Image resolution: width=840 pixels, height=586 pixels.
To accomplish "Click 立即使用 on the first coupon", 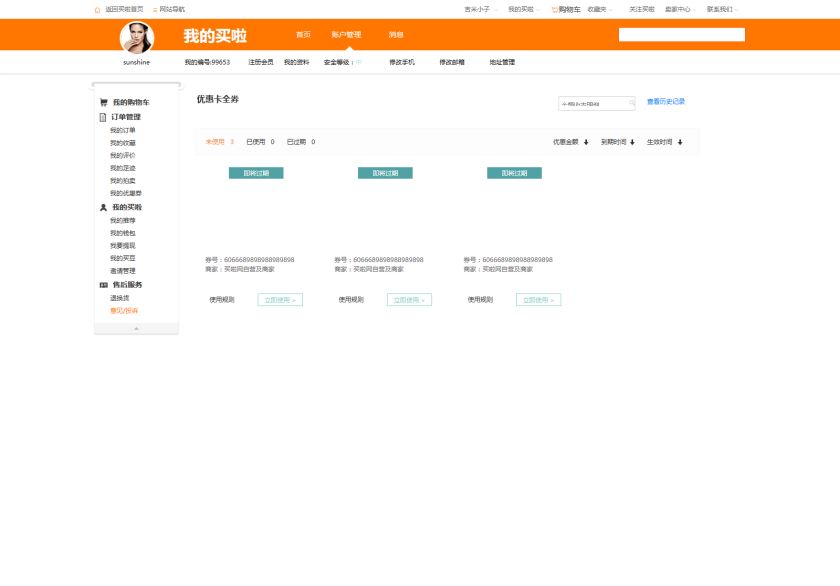I will click(x=280, y=300).
